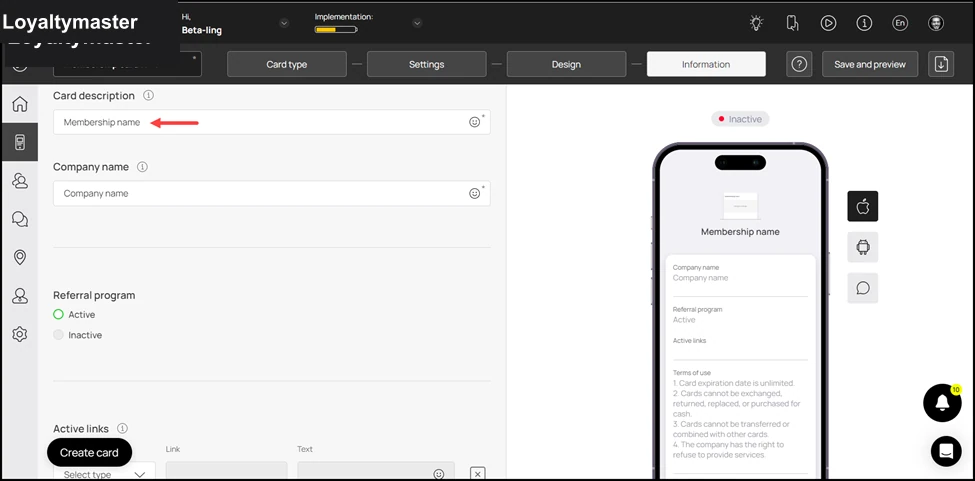The width and height of the screenshot is (975, 481).
Task: Switch preview to Apple iOS view
Action: 862,206
